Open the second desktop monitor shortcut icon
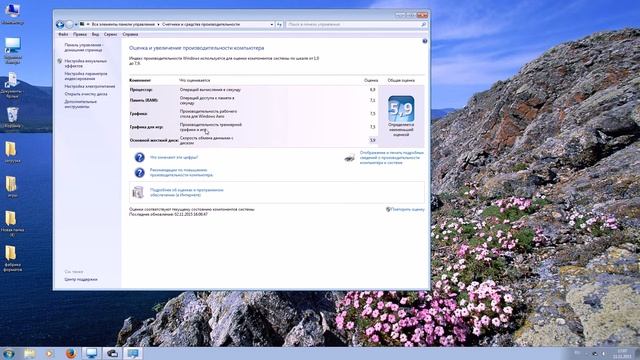640x360 pixels. [12, 50]
